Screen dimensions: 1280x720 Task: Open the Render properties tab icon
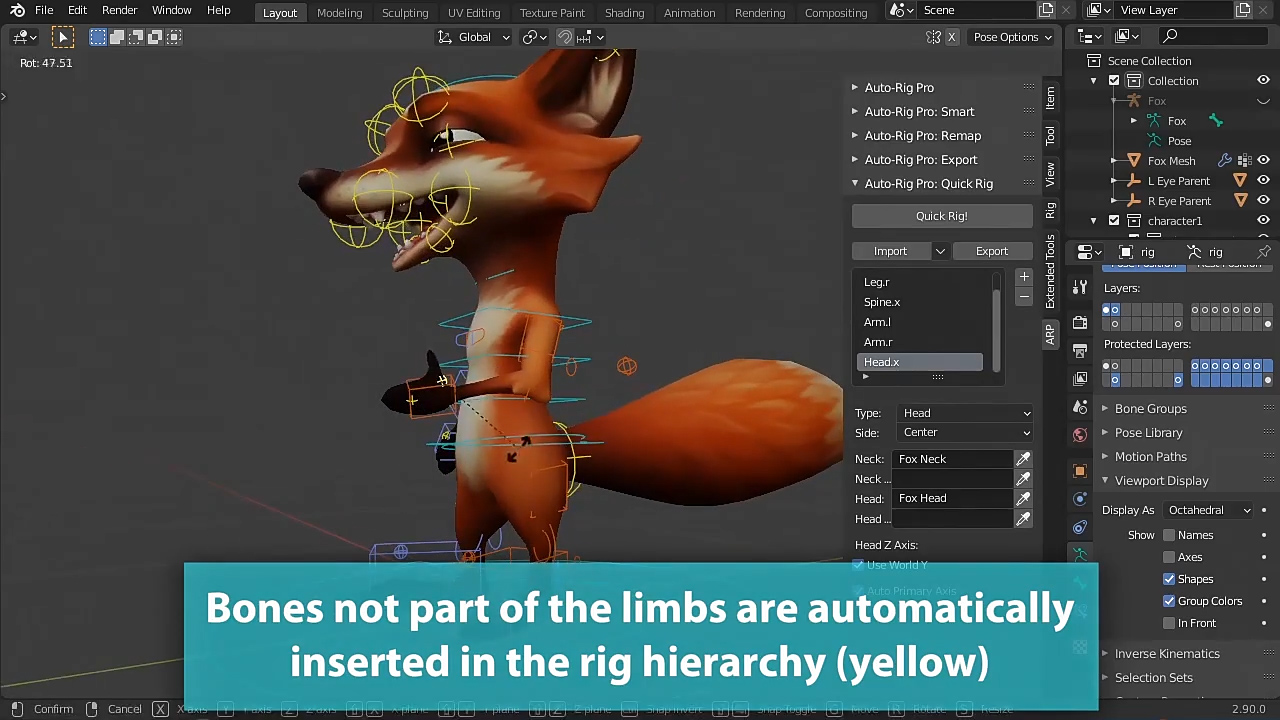click(1080, 323)
